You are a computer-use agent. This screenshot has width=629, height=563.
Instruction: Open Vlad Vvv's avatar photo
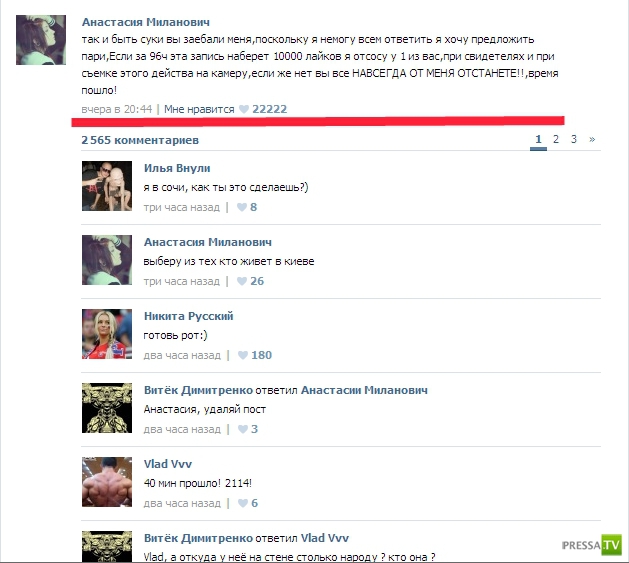[x=107, y=482]
